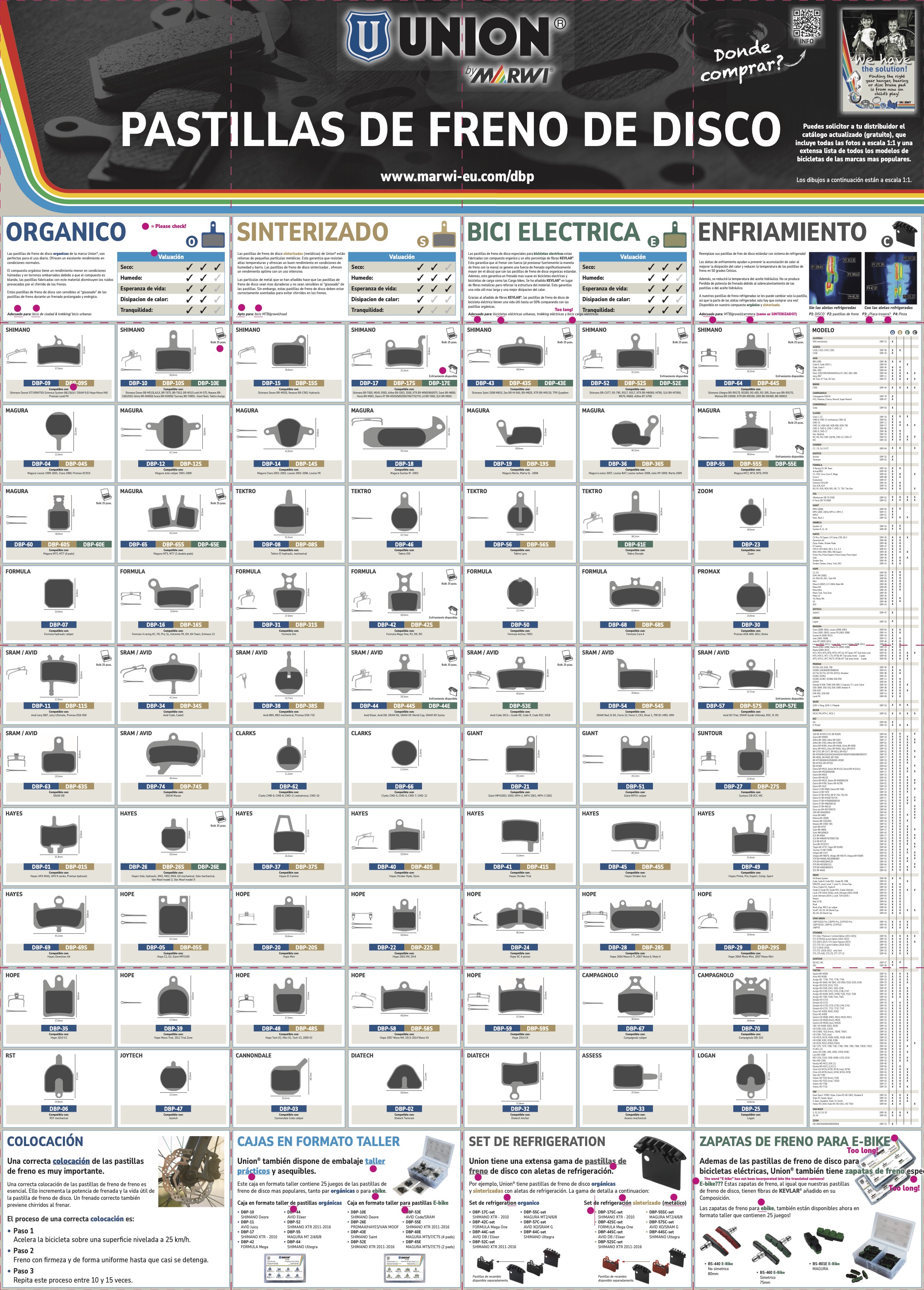Click the DBP-10S part label
This screenshot has width=924, height=1290.
point(173,383)
